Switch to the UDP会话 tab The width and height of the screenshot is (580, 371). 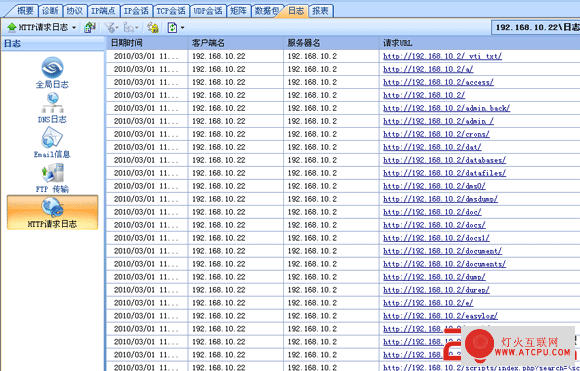(208, 11)
